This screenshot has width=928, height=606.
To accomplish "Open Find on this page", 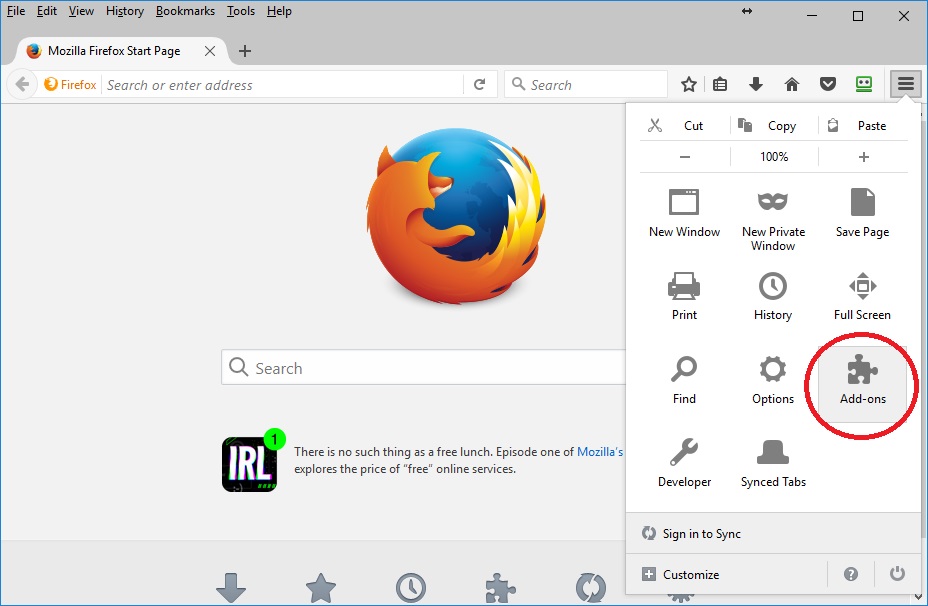I will pyautogui.click(x=684, y=381).
